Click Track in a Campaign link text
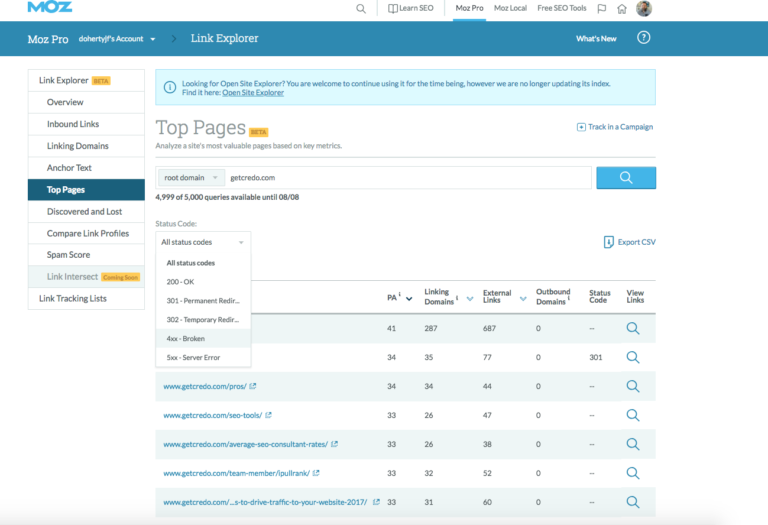 click(x=620, y=127)
